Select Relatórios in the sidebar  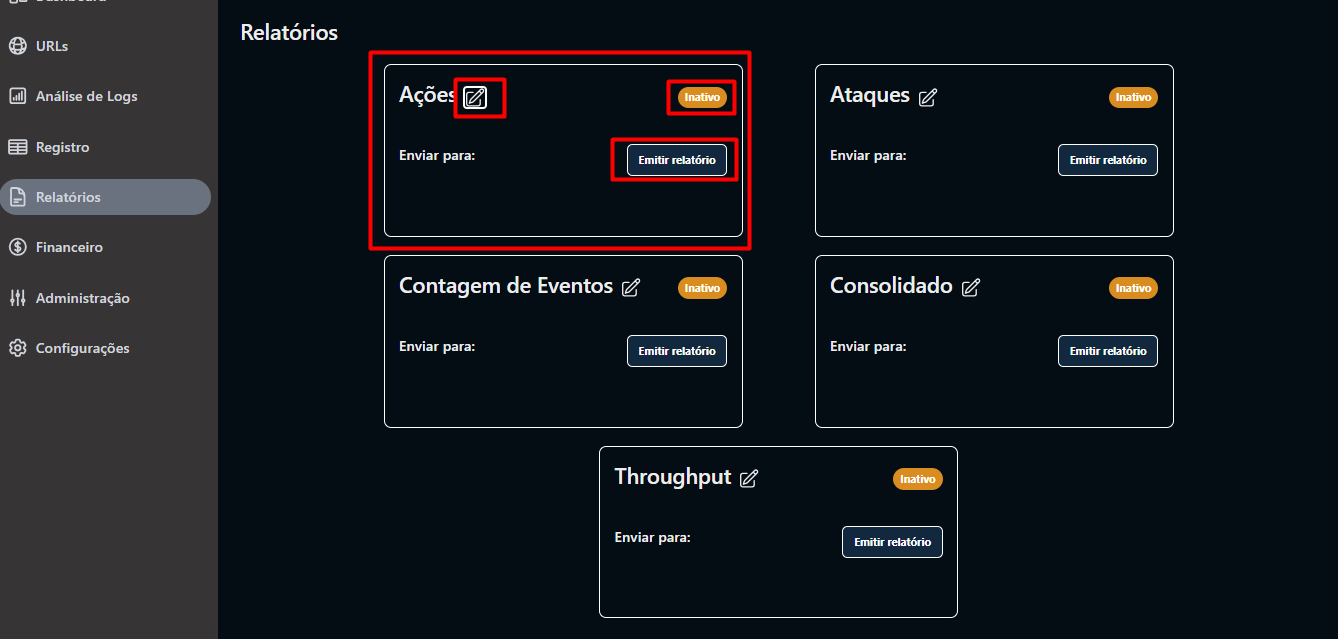click(x=68, y=197)
